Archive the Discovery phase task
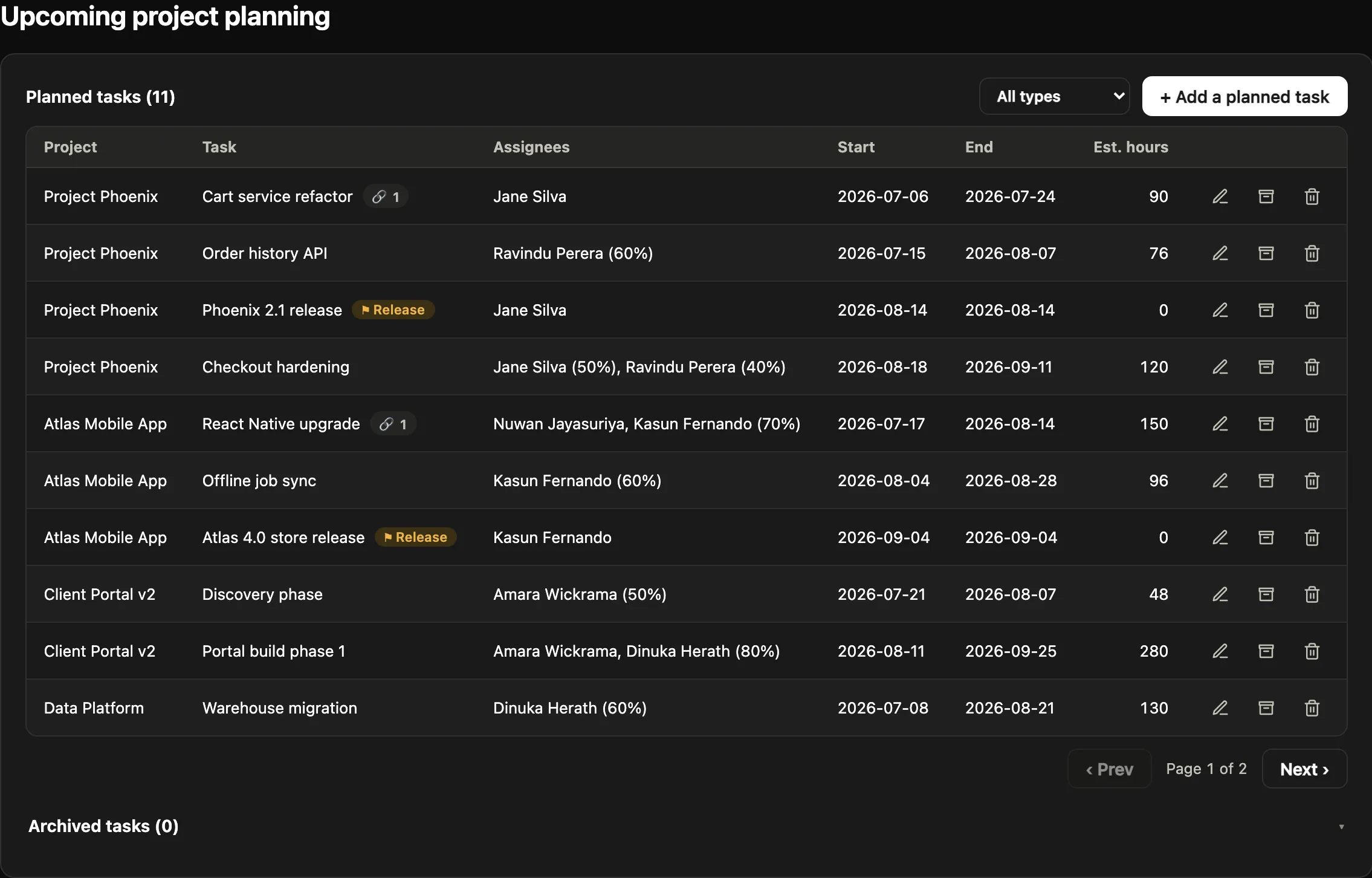 pyautogui.click(x=1266, y=594)
